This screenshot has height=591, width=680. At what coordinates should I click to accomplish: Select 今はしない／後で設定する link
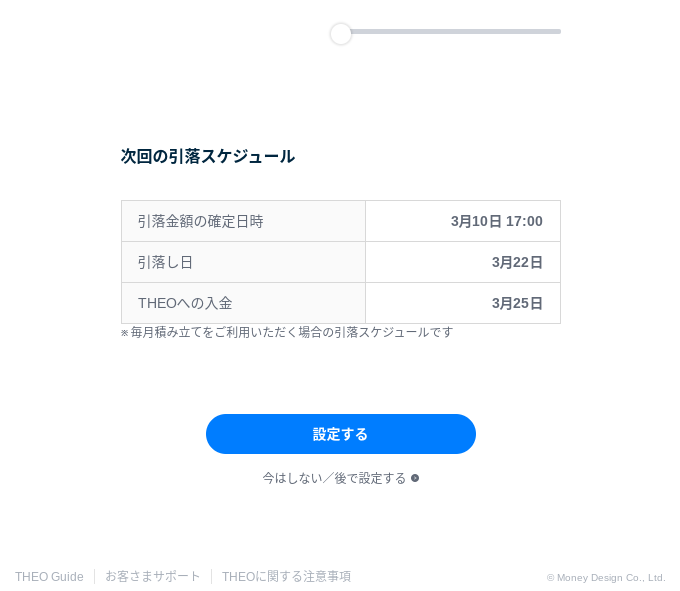coord(334,478)
